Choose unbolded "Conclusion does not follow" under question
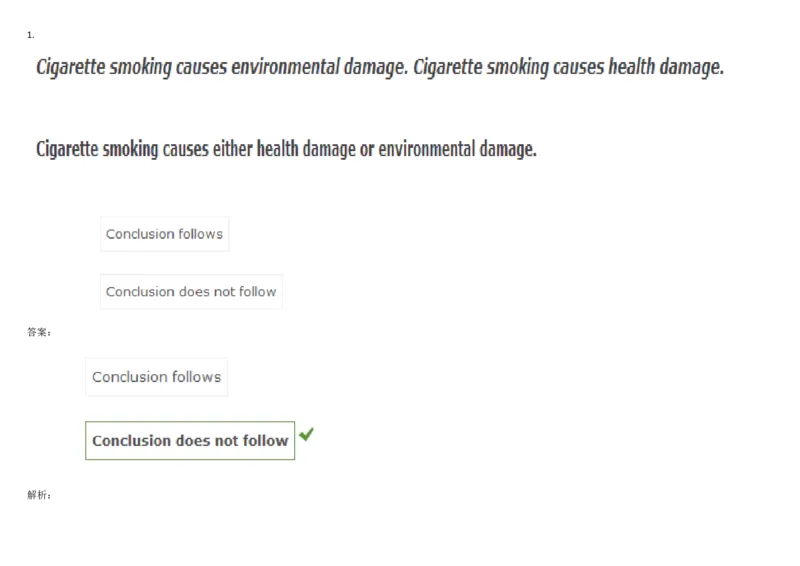This screenshot has width=800, height=566. 191,292
